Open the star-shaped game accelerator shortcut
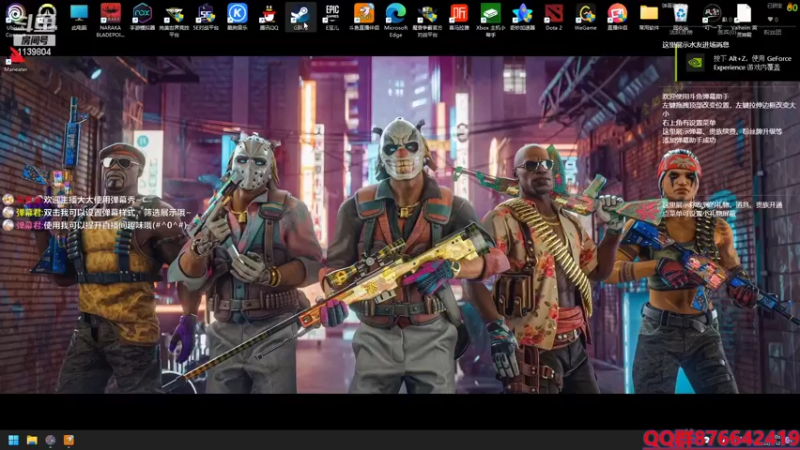 pos(522,17)
